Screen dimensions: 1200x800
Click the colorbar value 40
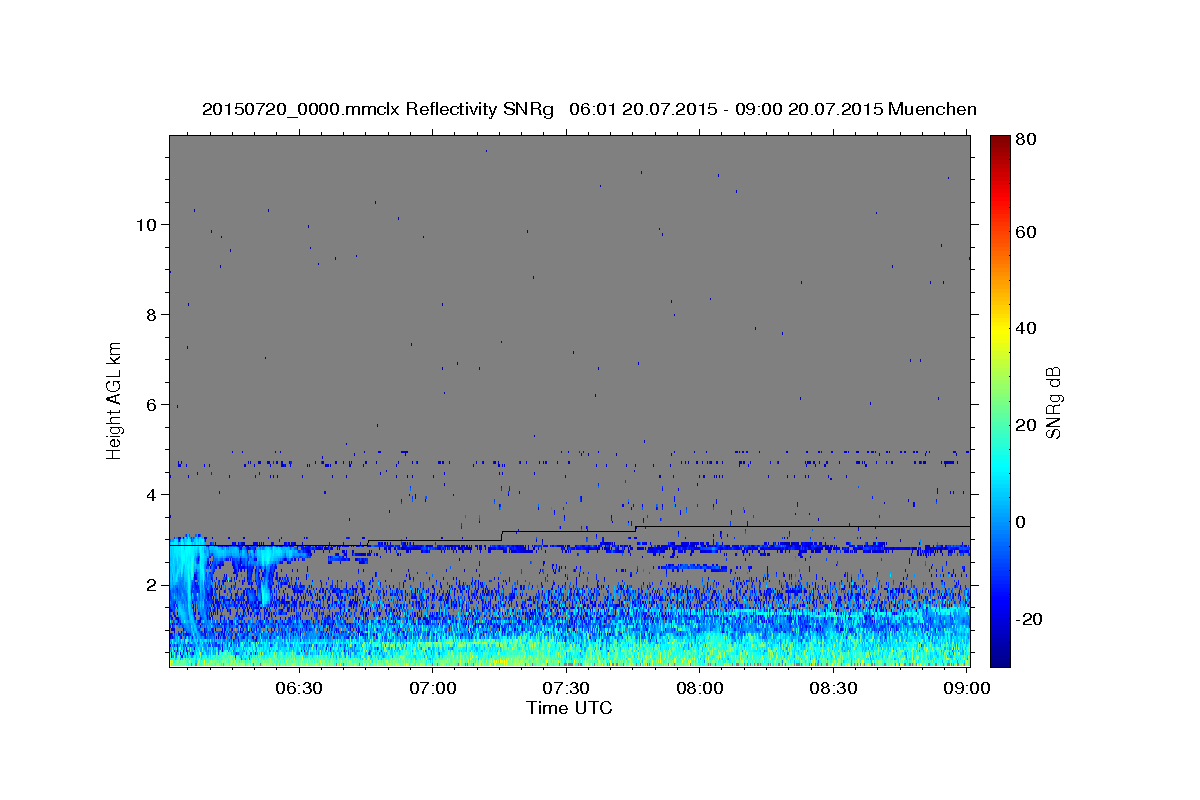click(x=1027, y=328)
